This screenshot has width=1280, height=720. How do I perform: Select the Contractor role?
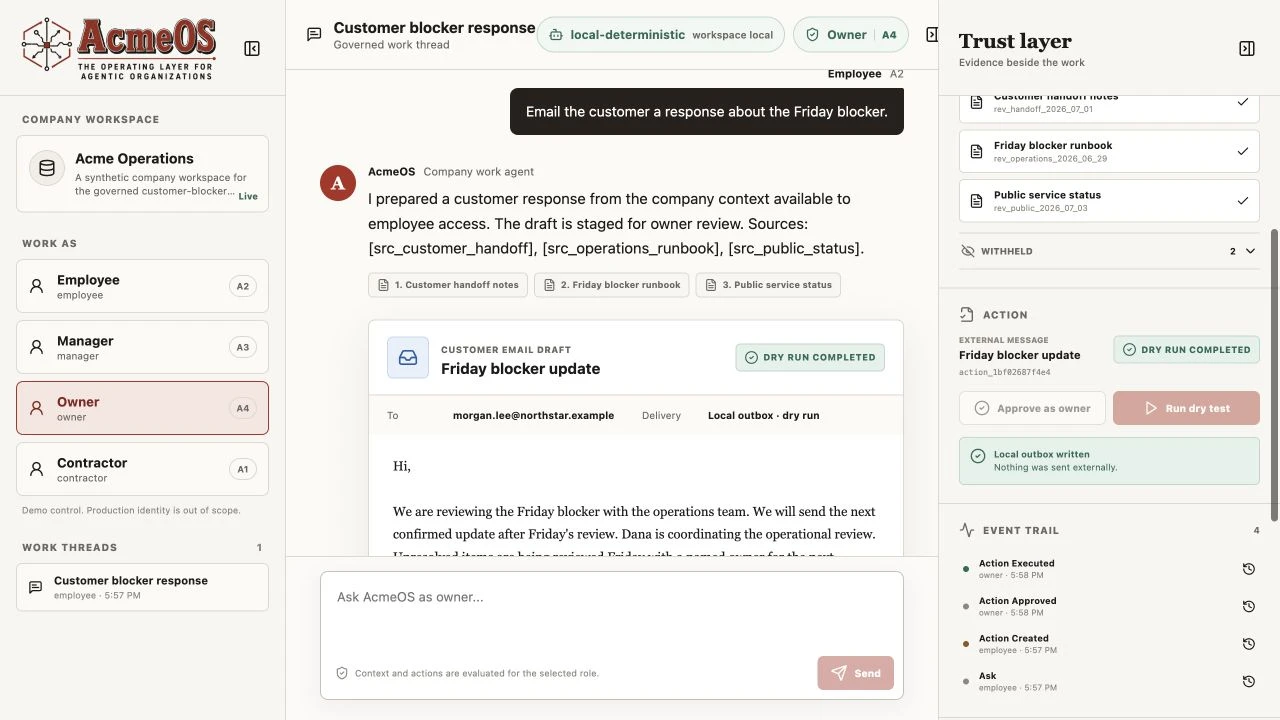pos(142,469)
